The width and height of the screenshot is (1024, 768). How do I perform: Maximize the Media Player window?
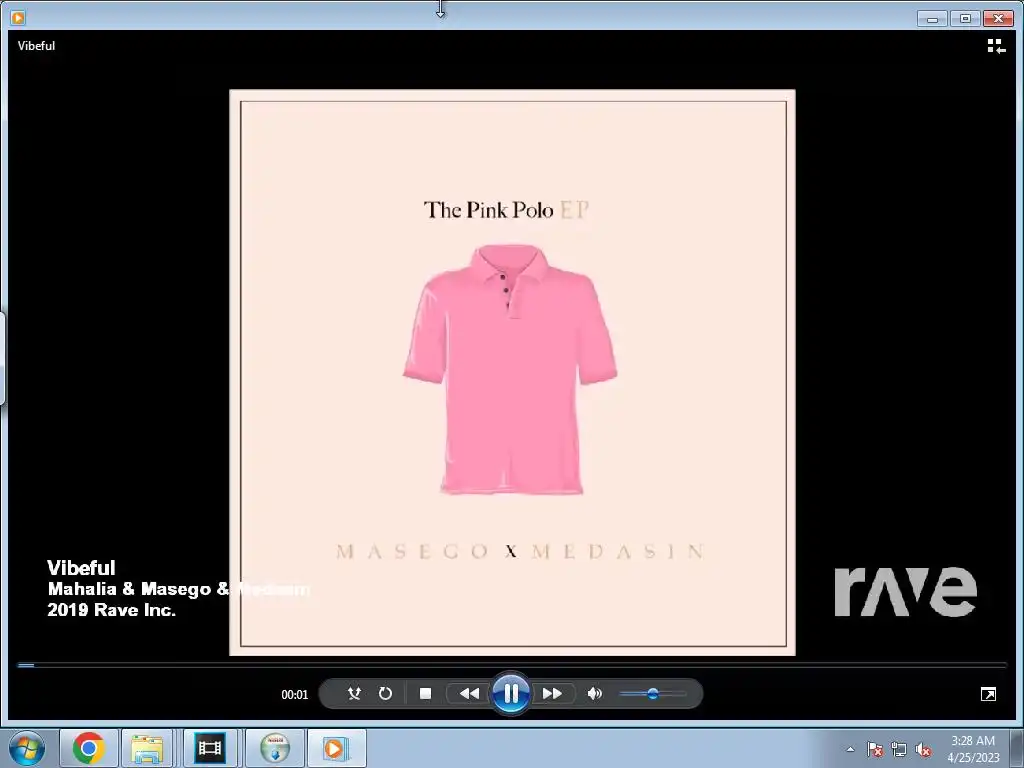tap(965, 18)
